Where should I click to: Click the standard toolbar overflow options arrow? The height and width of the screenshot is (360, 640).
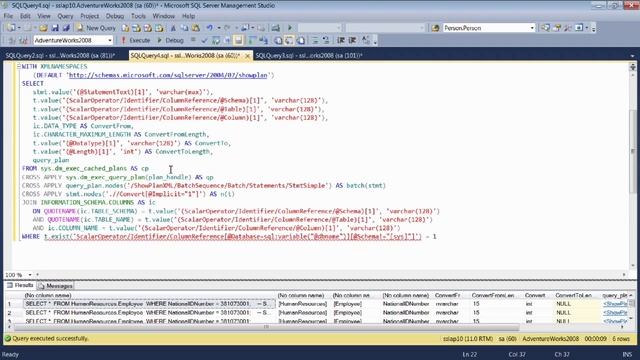(x=593, y=28)
